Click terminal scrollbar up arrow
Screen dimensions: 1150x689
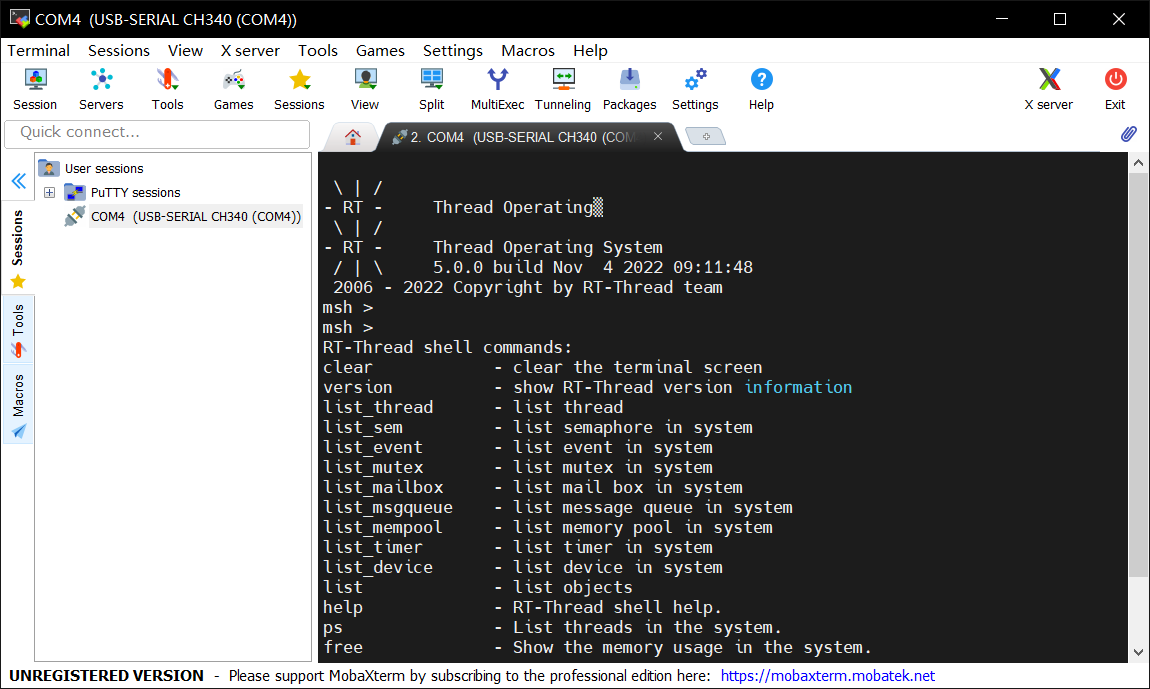click(1138, 163)
